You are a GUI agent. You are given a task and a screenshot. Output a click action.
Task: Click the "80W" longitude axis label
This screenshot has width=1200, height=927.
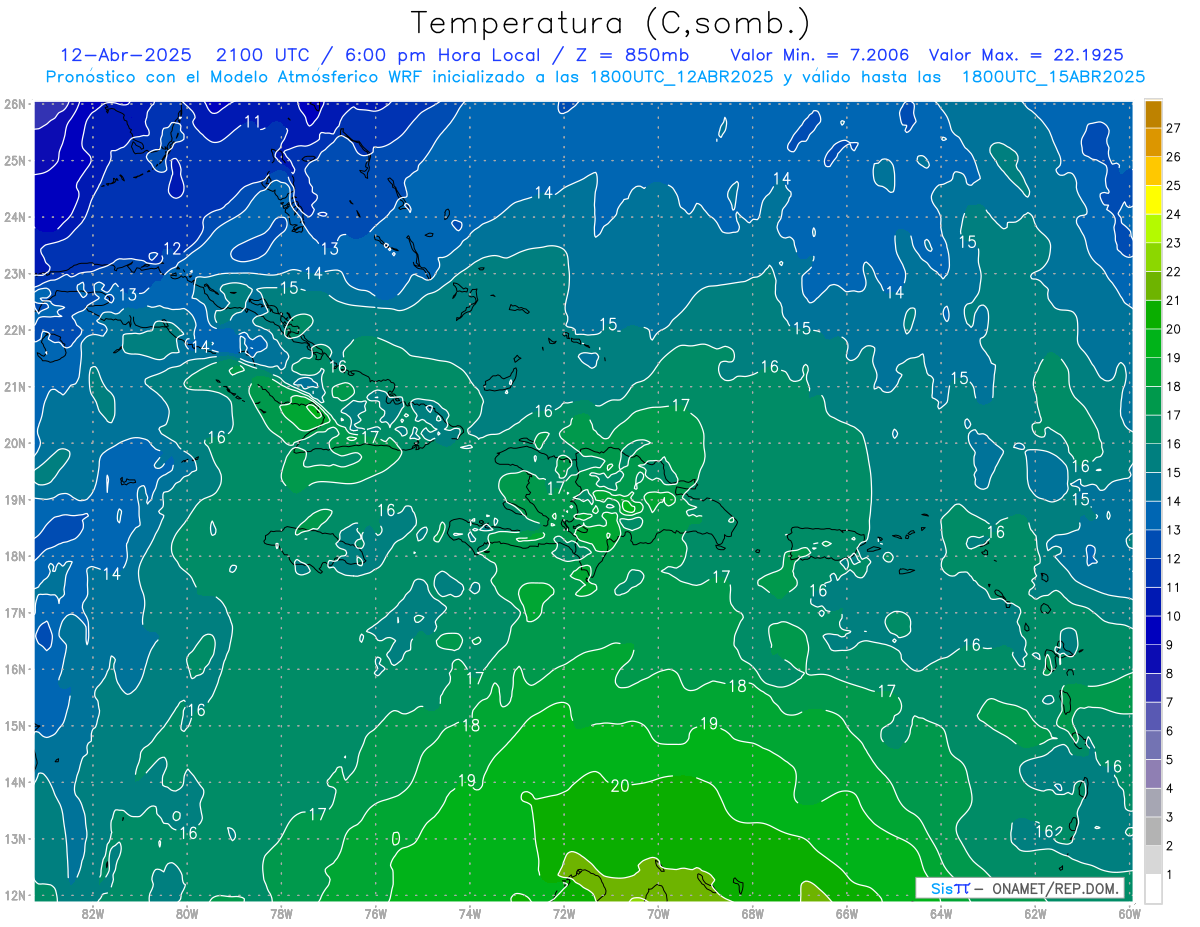tap(187, 913)
